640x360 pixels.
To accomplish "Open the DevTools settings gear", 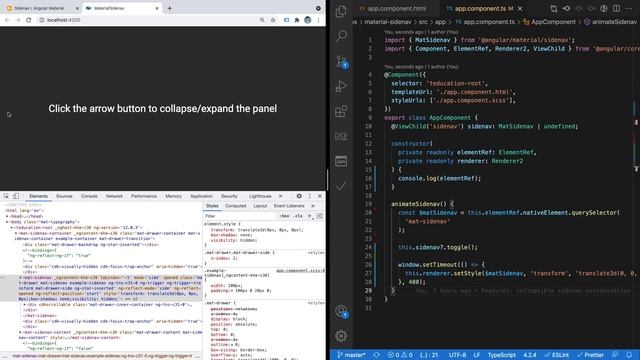I will (299, 196).
